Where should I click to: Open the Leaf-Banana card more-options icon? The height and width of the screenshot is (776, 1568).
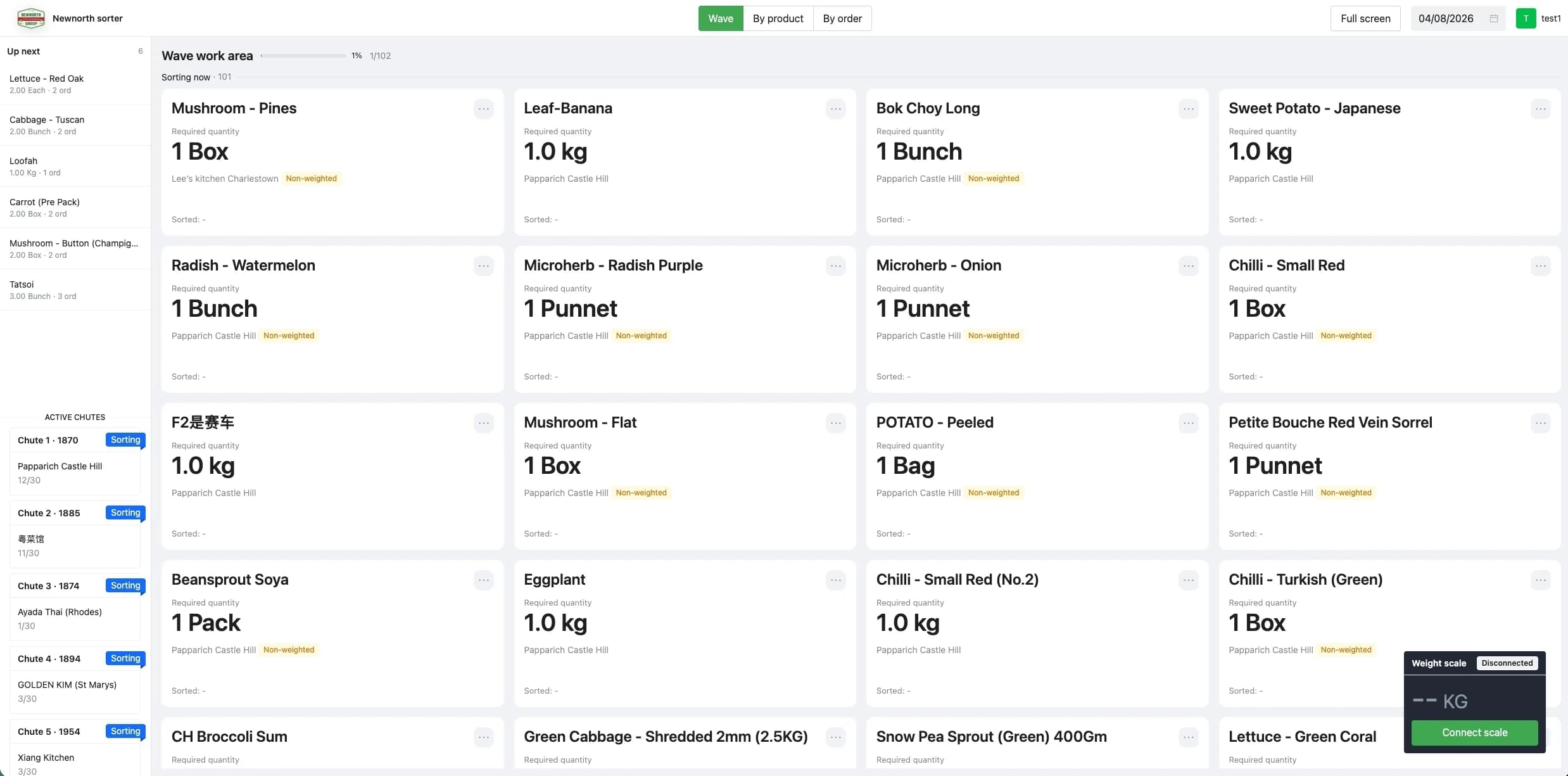[x=836, y=109]
